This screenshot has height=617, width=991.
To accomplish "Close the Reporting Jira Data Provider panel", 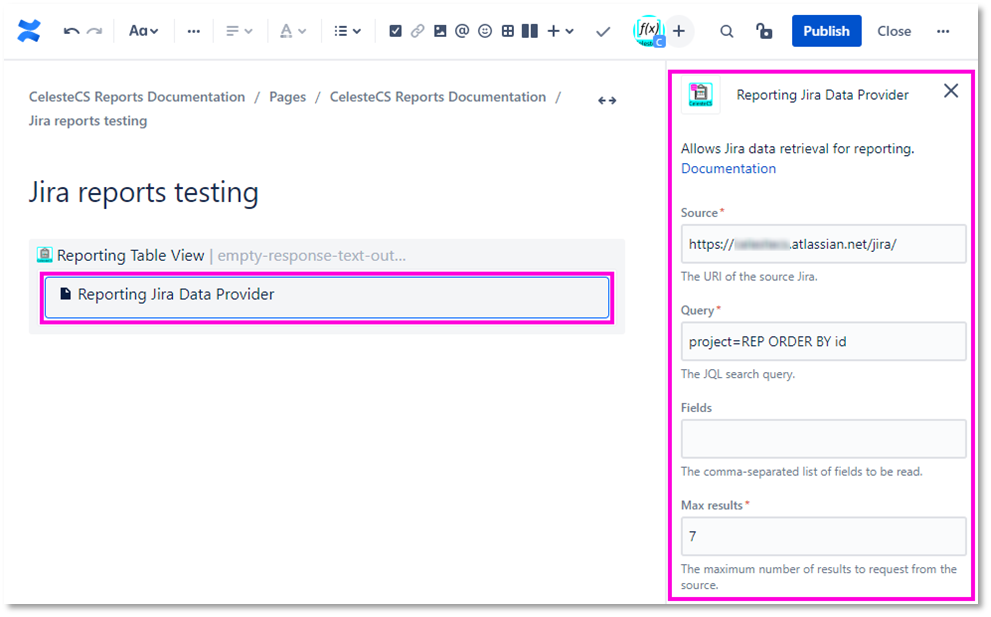I will [951, 91].
